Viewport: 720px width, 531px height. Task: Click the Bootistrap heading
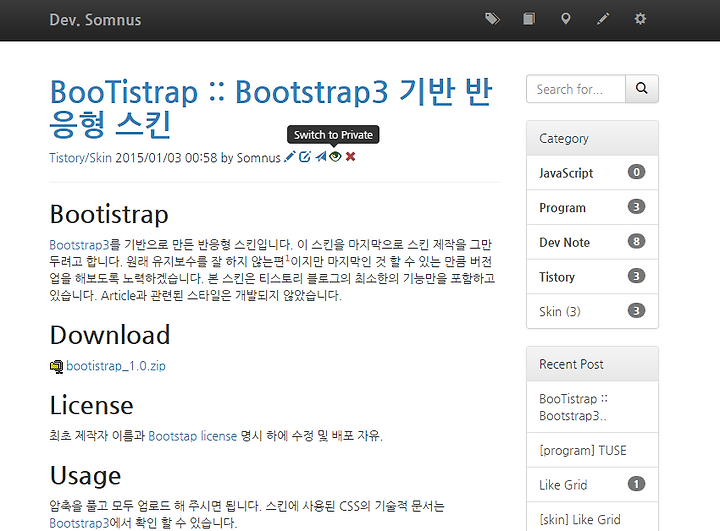(x=109, y=214)
